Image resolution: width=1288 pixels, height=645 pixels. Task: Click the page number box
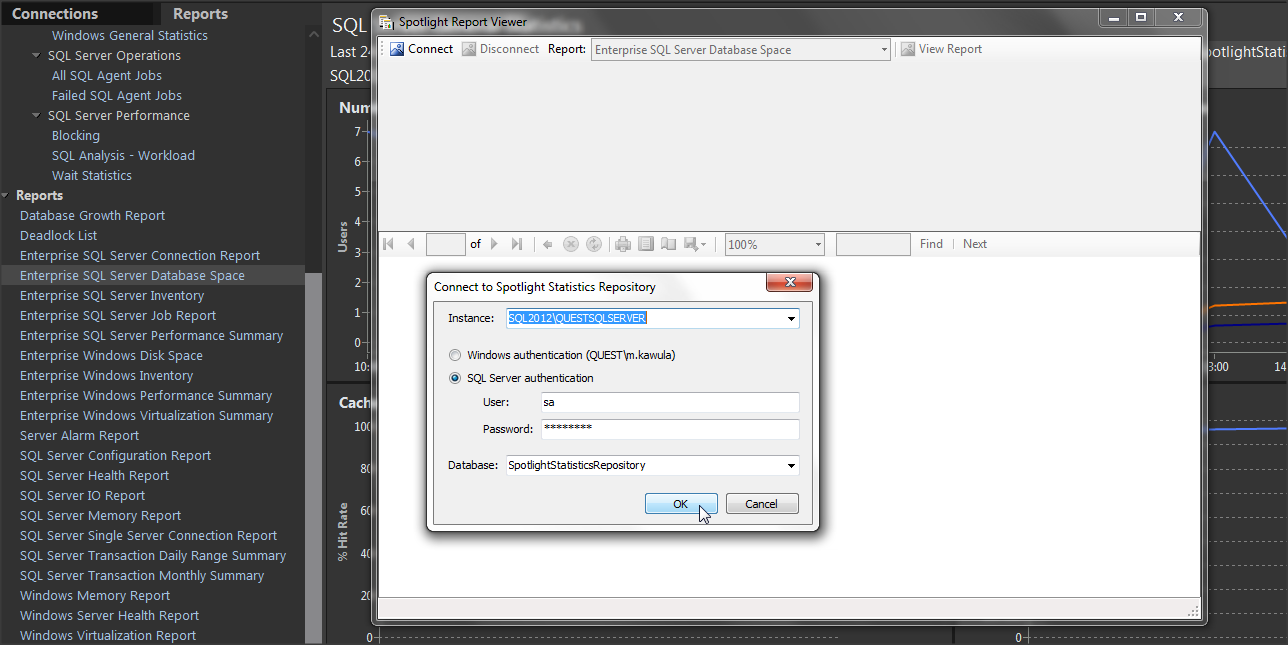446,244
